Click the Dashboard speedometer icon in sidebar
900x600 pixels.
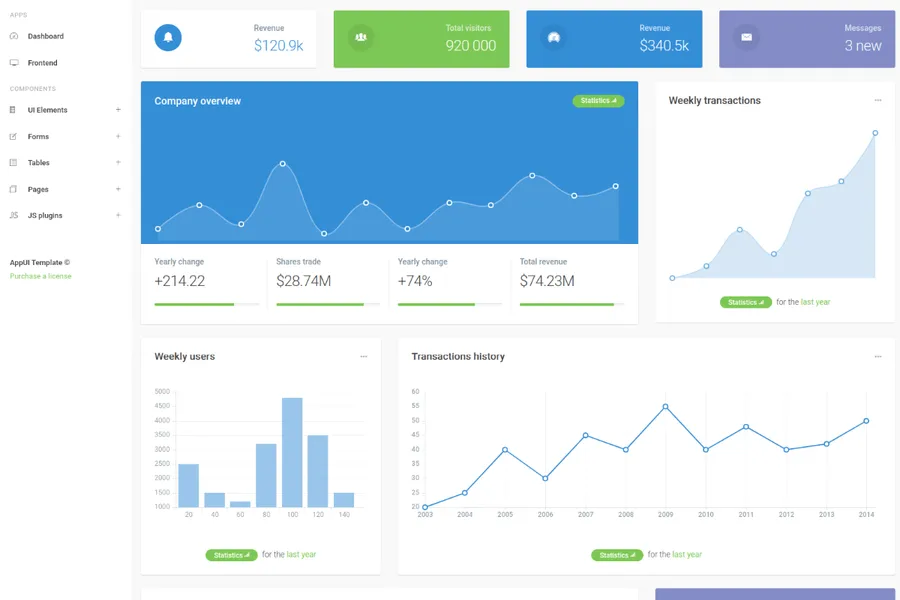click(x=14, y=36)
